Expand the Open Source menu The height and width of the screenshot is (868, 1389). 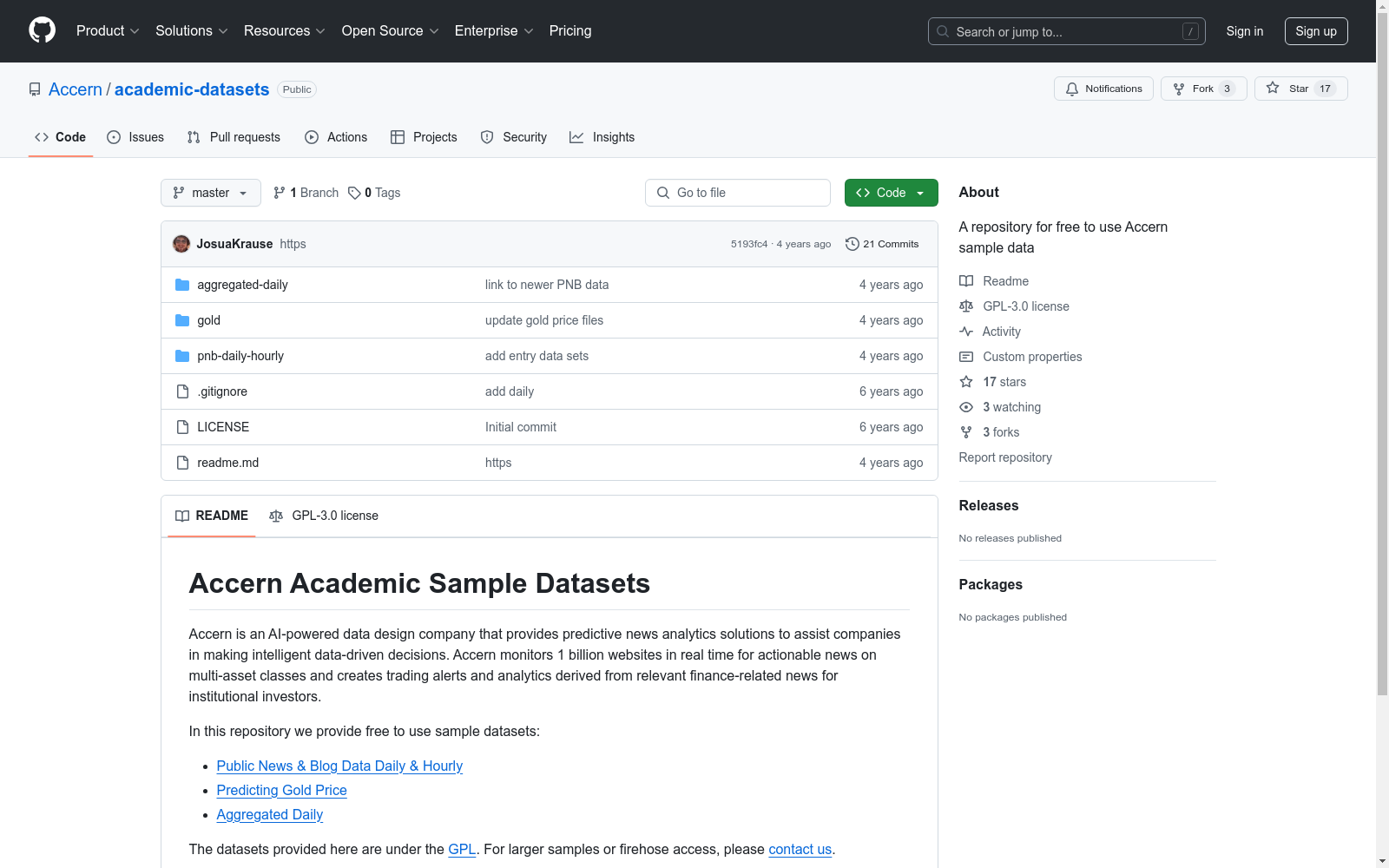(x=391, y=30)
